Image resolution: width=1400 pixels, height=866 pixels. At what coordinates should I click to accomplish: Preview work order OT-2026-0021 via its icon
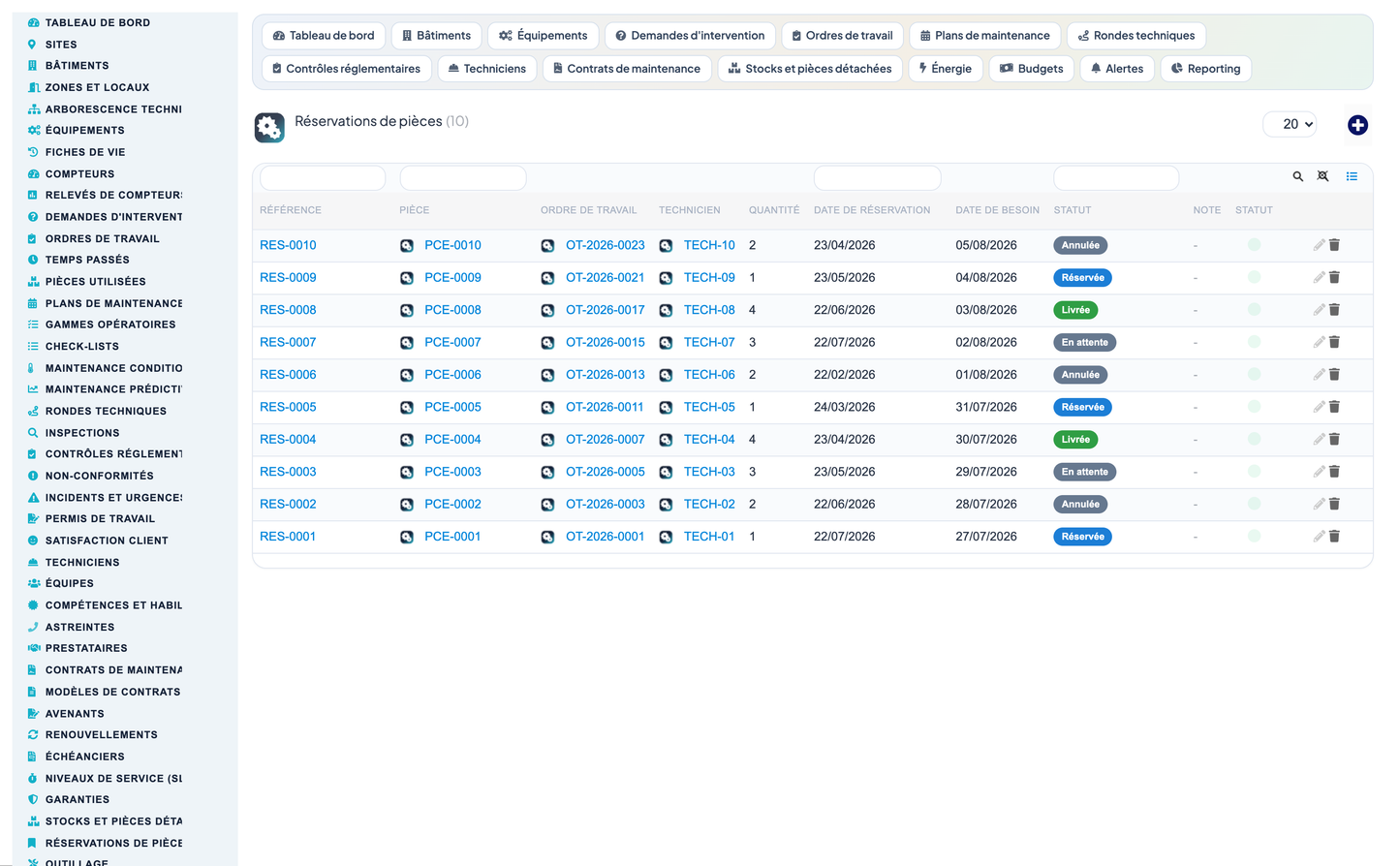pyautogui.click(x=547, y=278)
